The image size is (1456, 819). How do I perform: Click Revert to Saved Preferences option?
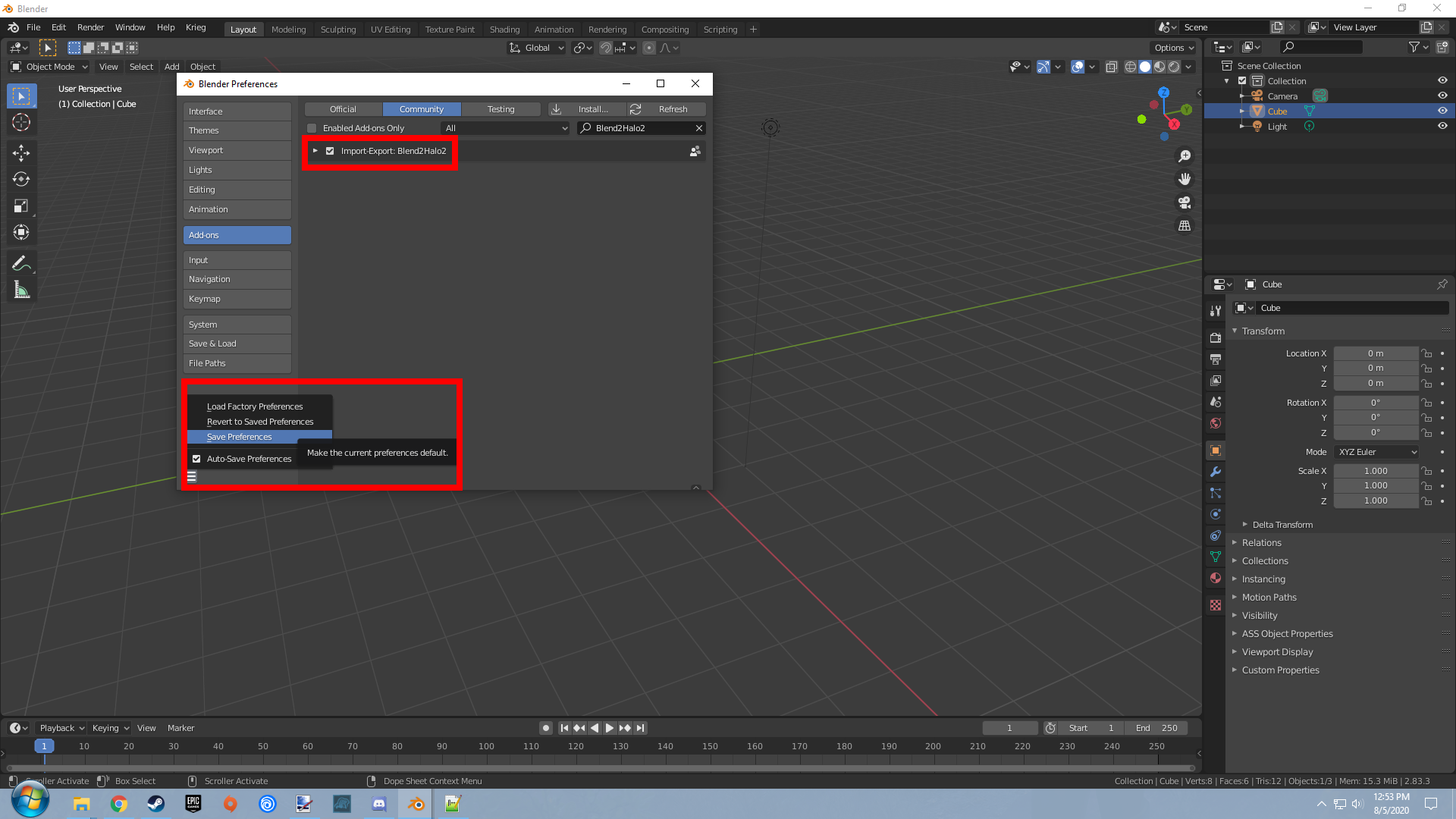point(260,421)
